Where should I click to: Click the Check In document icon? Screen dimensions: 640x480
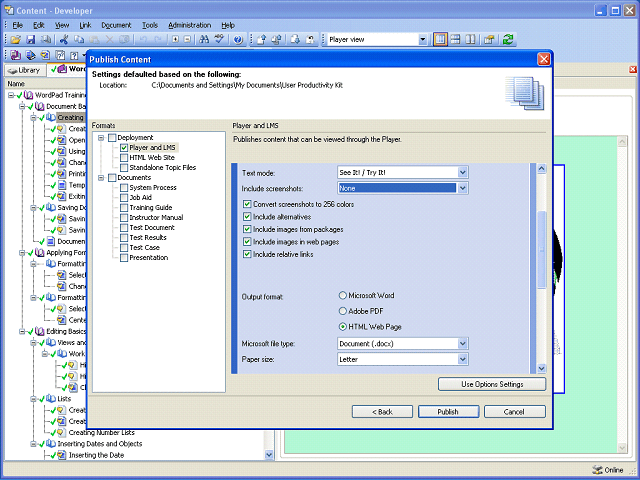point(262,40)
